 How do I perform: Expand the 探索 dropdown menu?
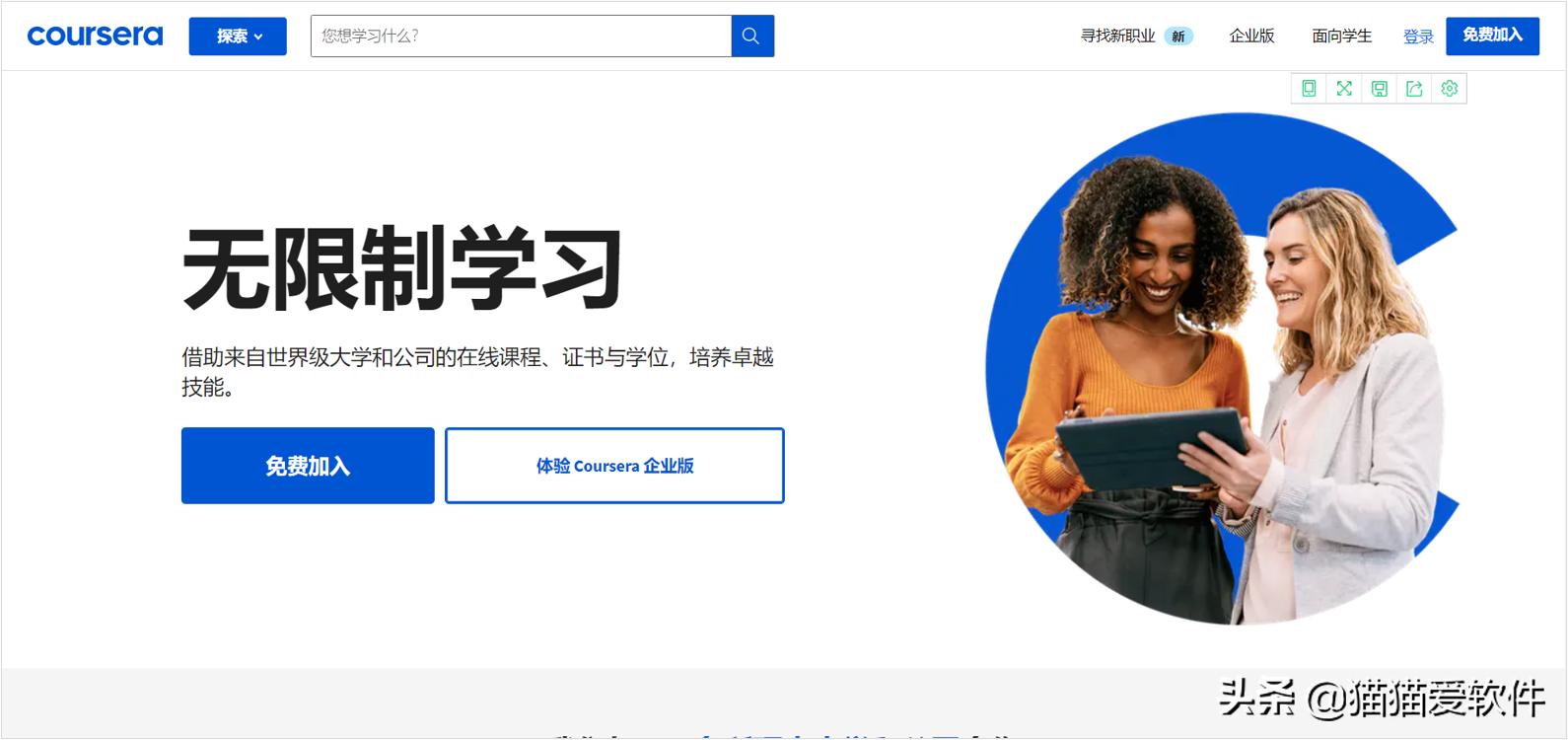click(238, 37)
